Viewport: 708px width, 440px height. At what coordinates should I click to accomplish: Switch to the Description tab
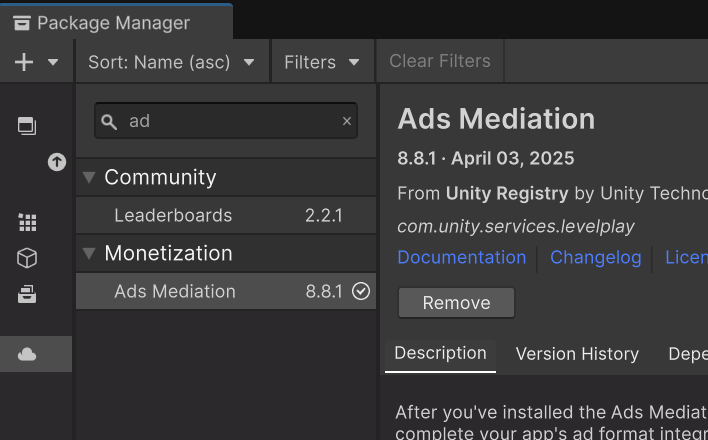point(440,353)
